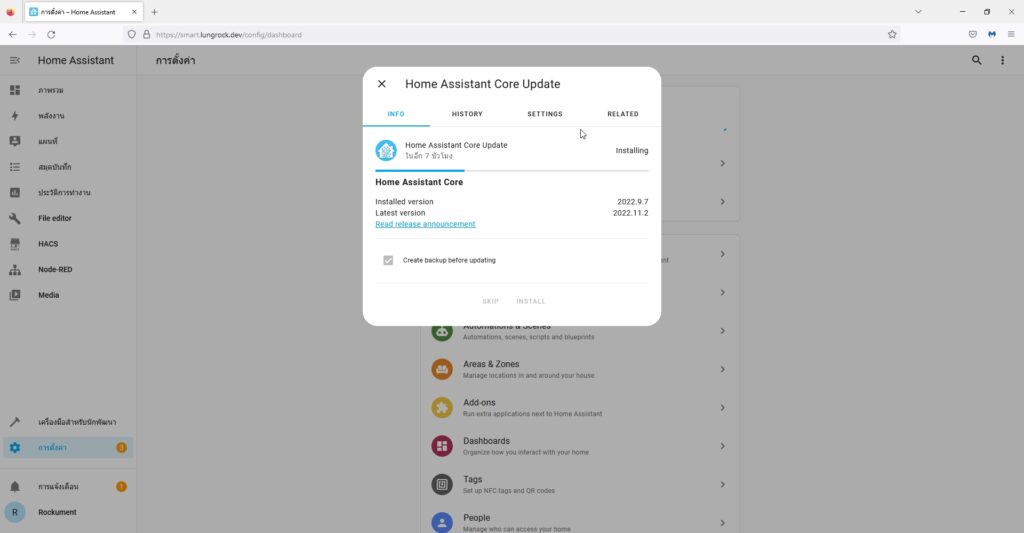Viewport: 1024px width, 533px height.
Task: Click the People icon in the settings list
Action: tap(442, 523)
